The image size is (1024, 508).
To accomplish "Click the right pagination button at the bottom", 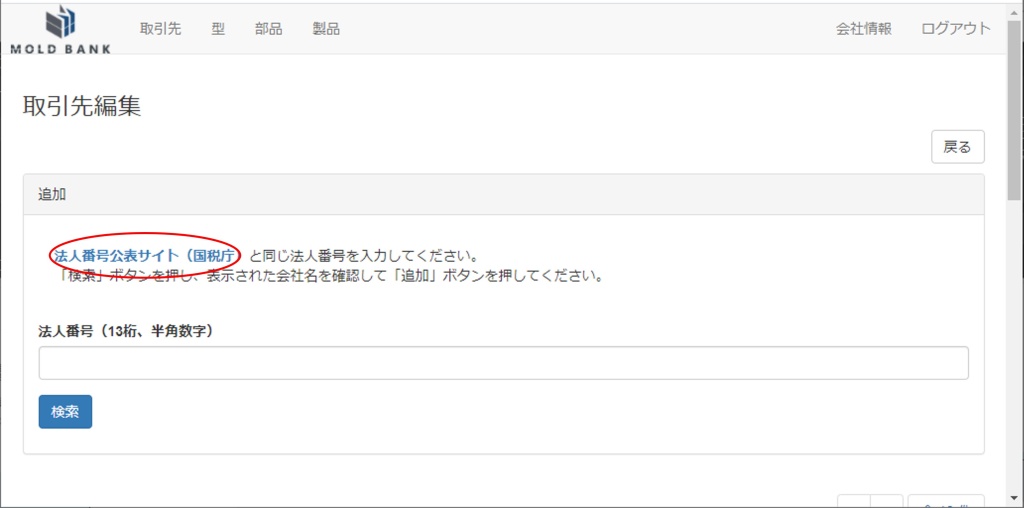I will [x=887, y=502].
